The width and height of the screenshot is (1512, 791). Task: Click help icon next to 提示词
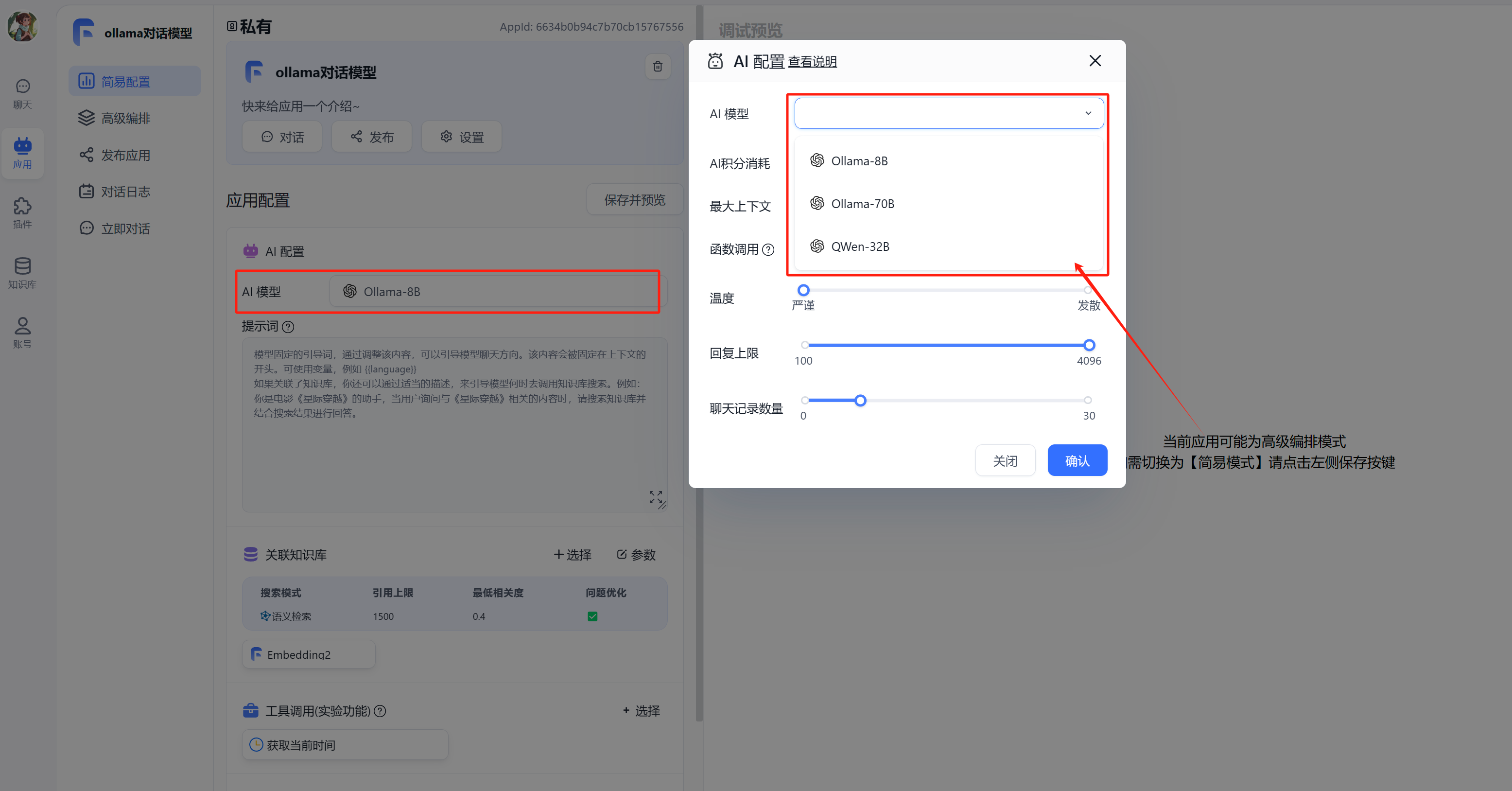point(288,327)
